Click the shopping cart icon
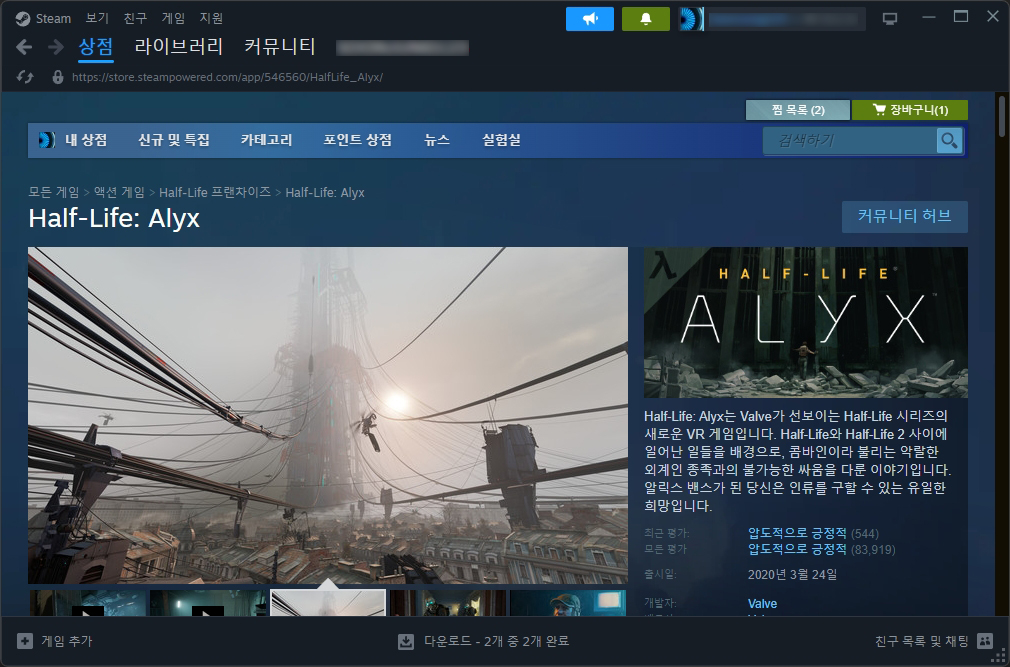This screenshot has width=1010, height=667. [879, 109]
